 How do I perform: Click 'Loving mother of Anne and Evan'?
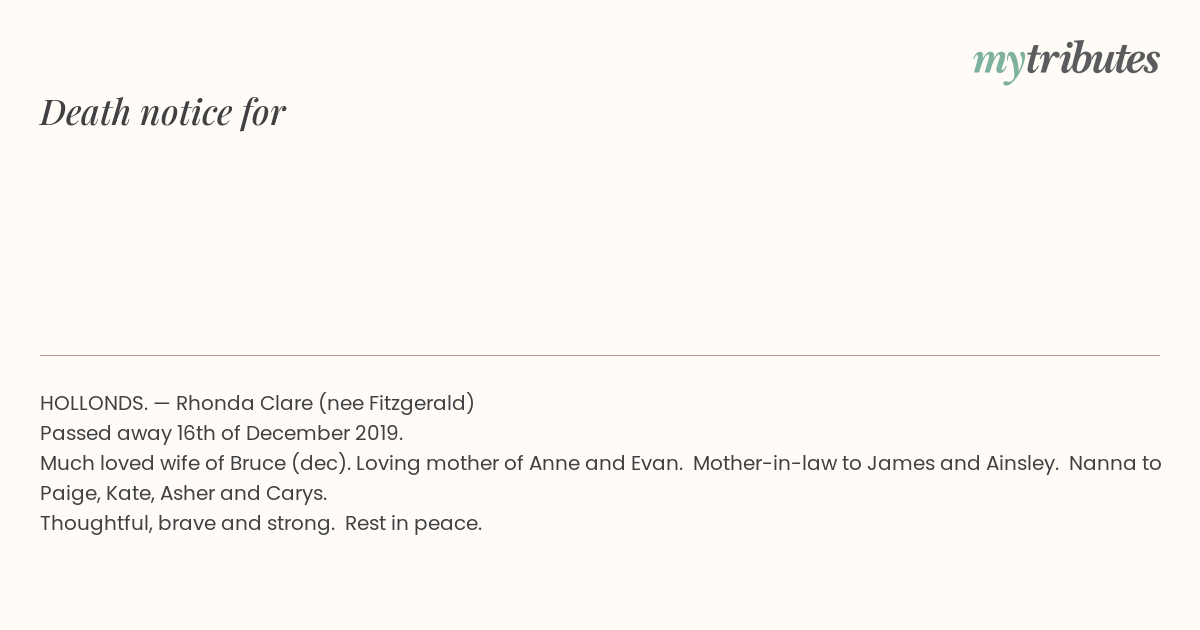pyautogui.click(x=519, y=464)
